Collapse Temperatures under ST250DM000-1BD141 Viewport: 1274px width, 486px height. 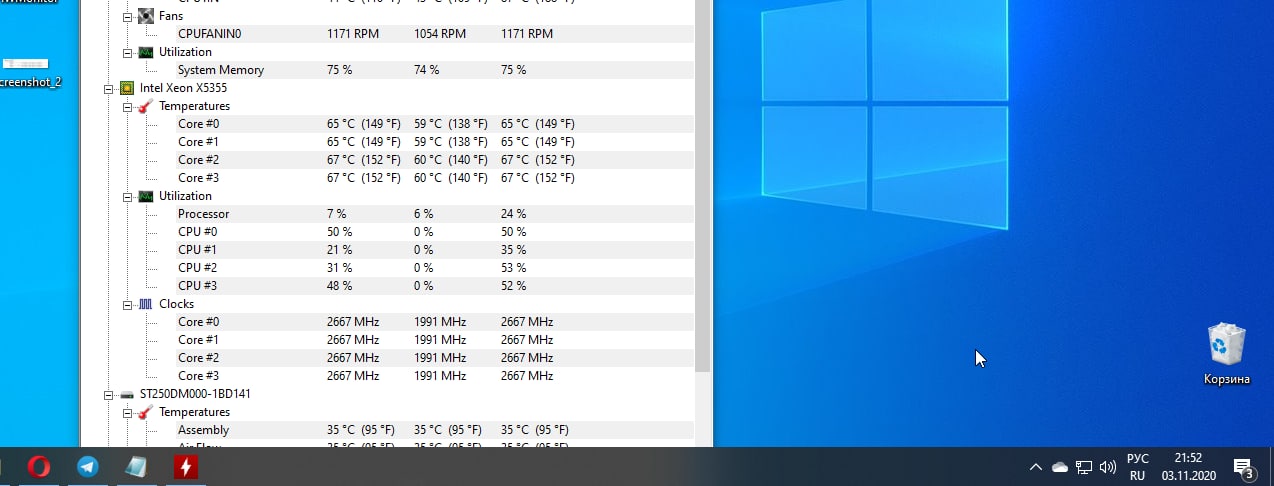tap(128, 412)
